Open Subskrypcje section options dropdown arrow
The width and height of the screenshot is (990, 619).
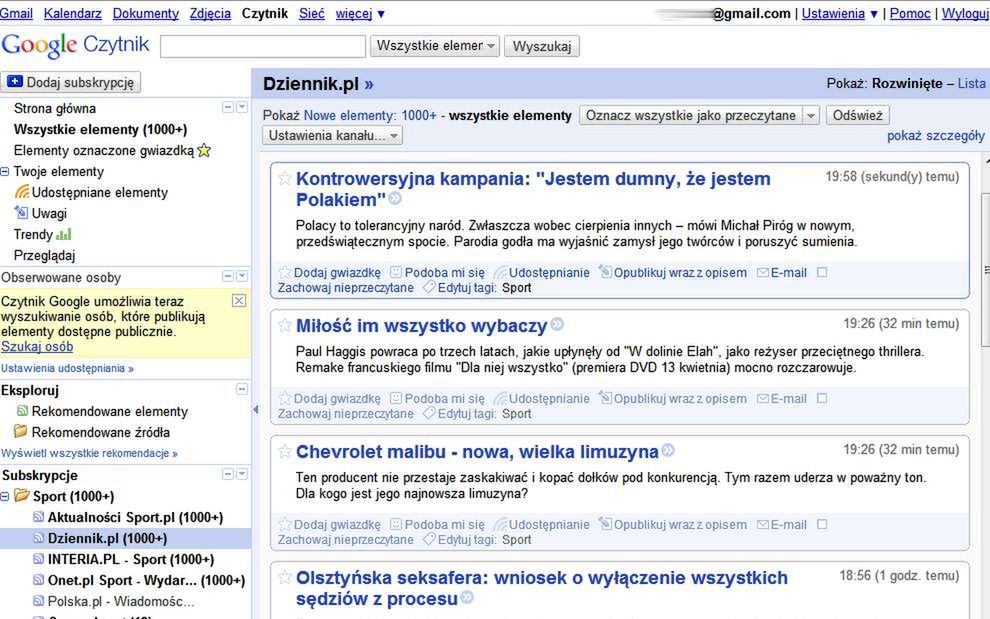(242, 474)
